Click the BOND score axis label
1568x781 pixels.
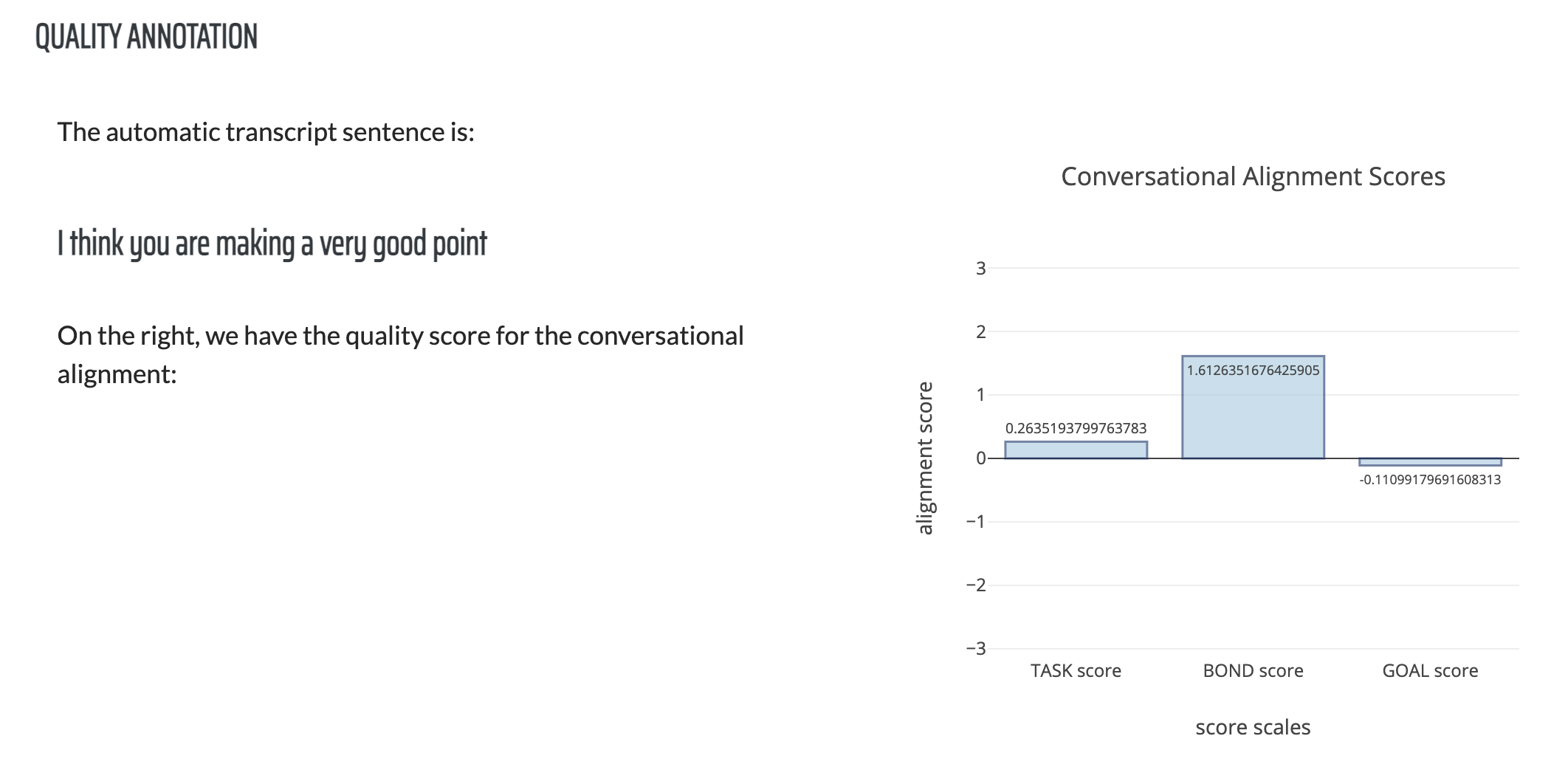click(x=1253, y=670)
